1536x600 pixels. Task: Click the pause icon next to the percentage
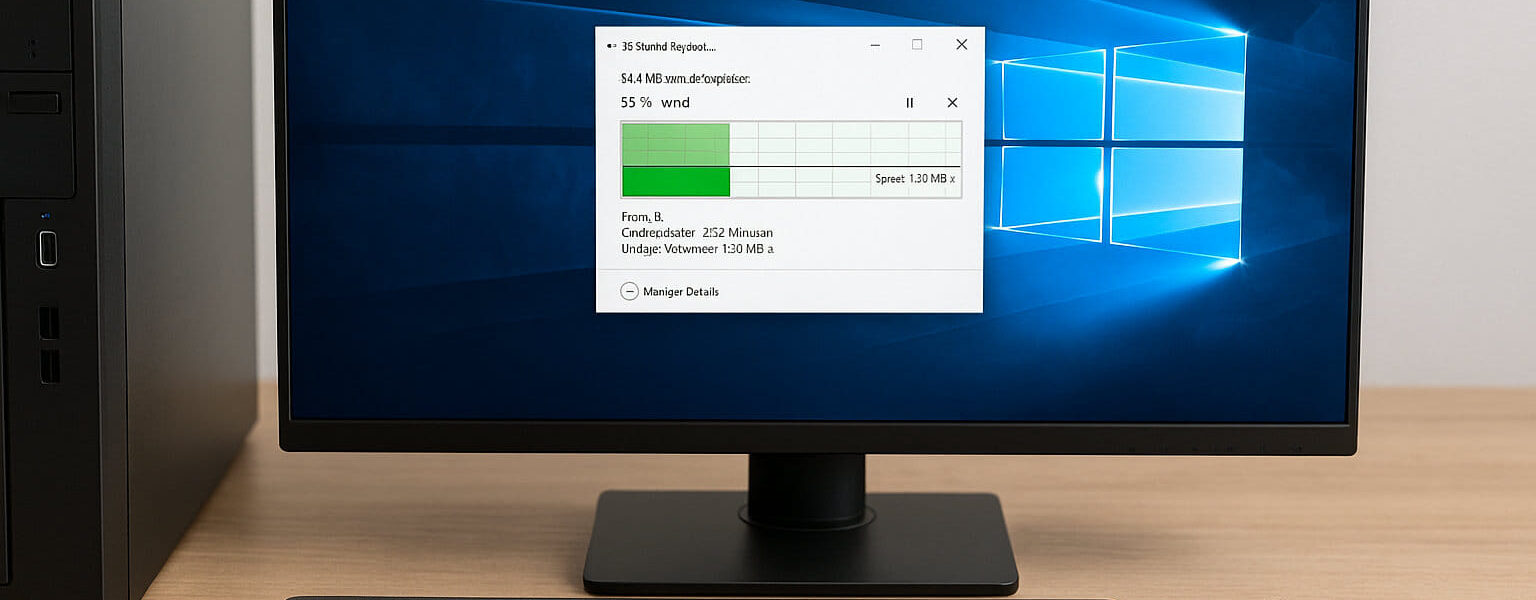click(909, 102)
